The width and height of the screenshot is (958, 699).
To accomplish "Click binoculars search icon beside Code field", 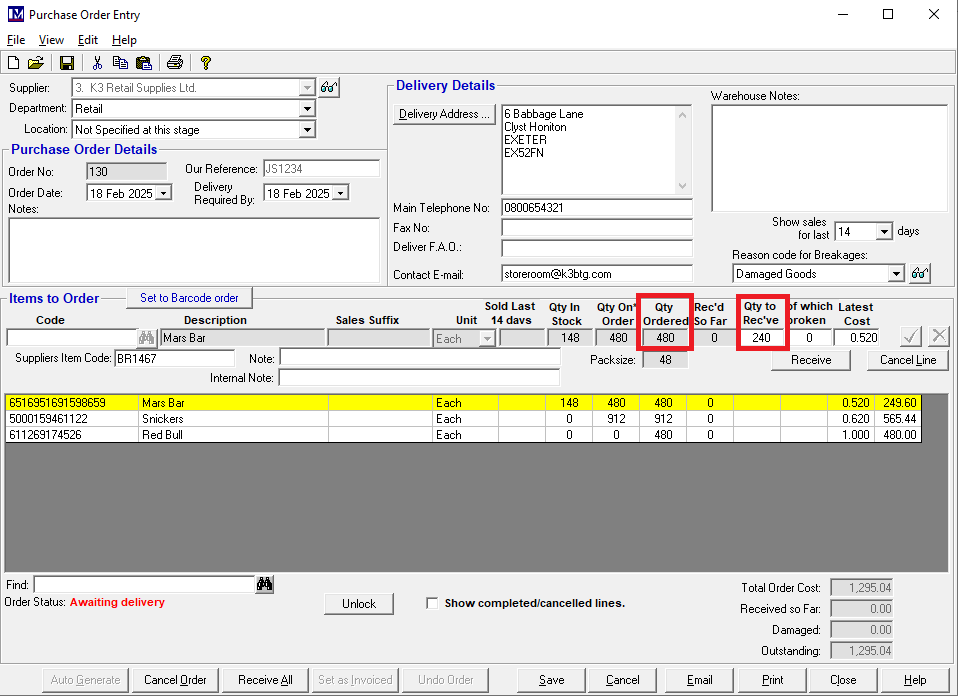I will (147, 338).
